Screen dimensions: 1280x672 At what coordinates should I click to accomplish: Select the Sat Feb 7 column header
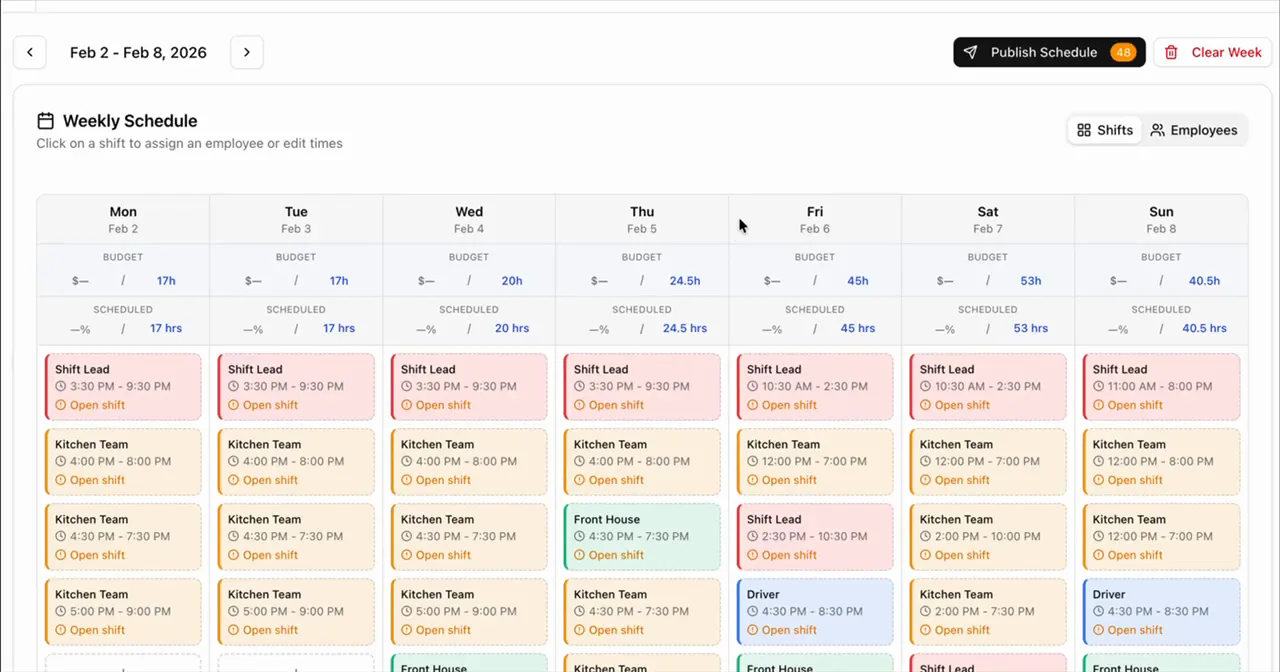pos(988,219)
